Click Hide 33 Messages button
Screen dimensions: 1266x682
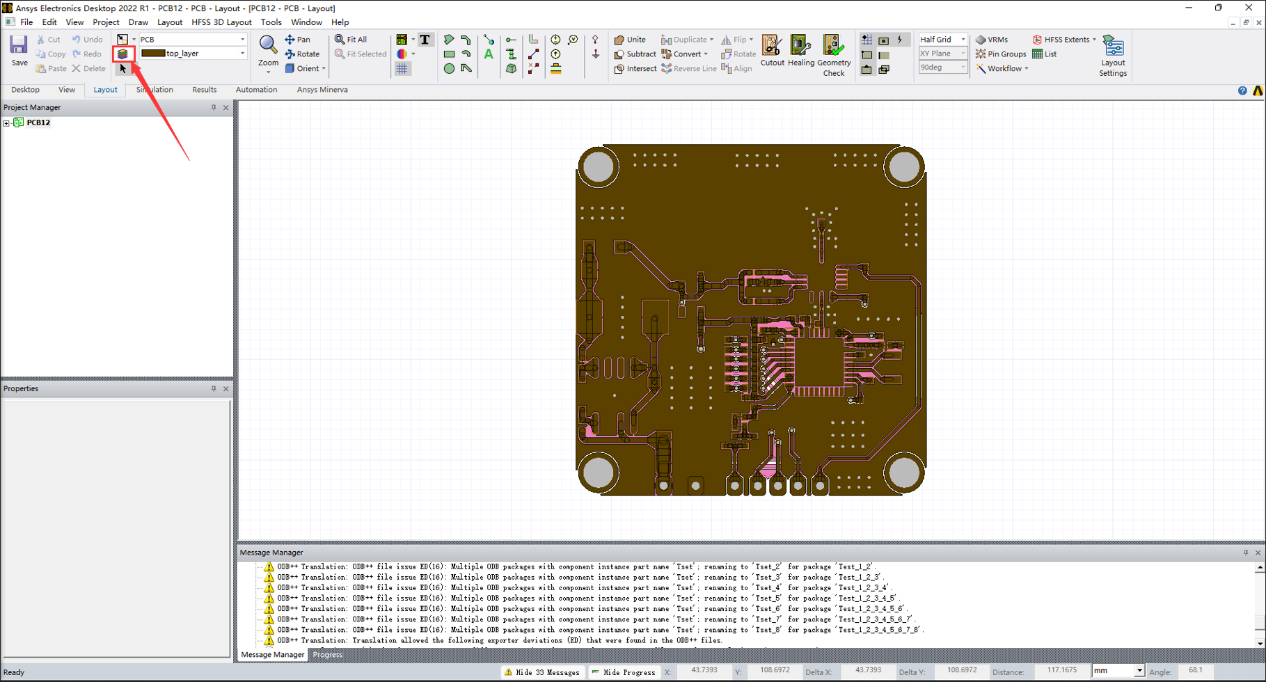[543, 672]
